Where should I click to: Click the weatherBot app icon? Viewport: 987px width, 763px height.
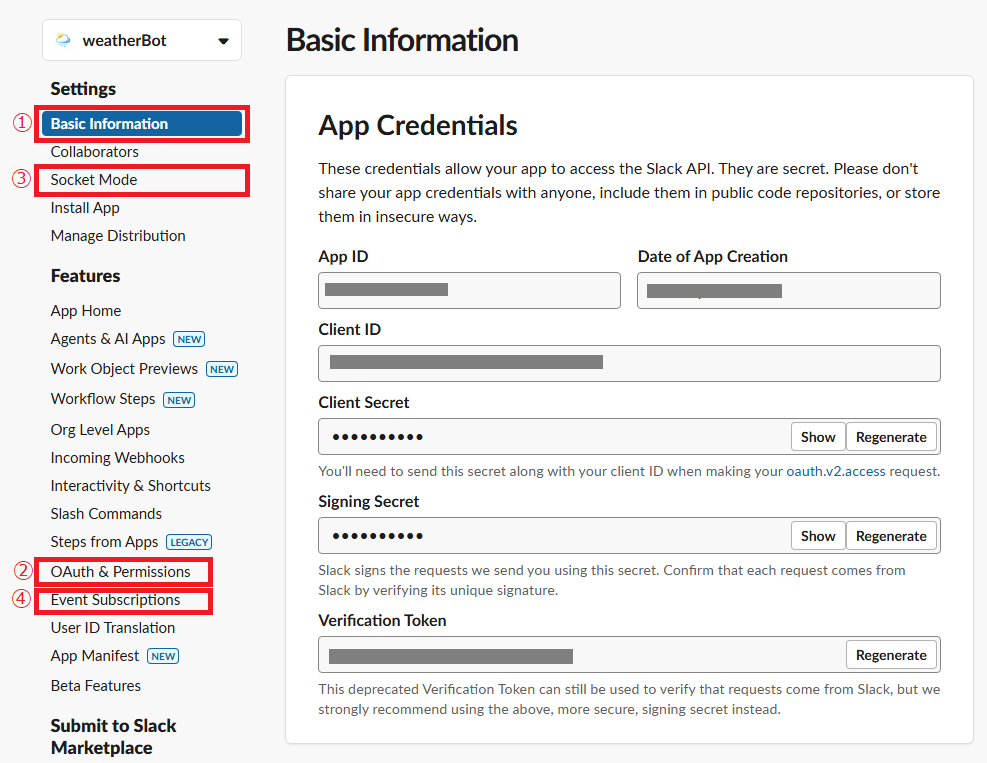tap(63, 40)
